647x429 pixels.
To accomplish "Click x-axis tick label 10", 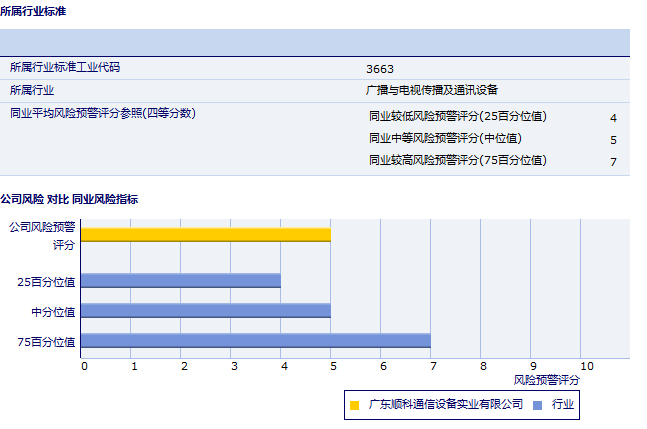I will pos(587,366).
